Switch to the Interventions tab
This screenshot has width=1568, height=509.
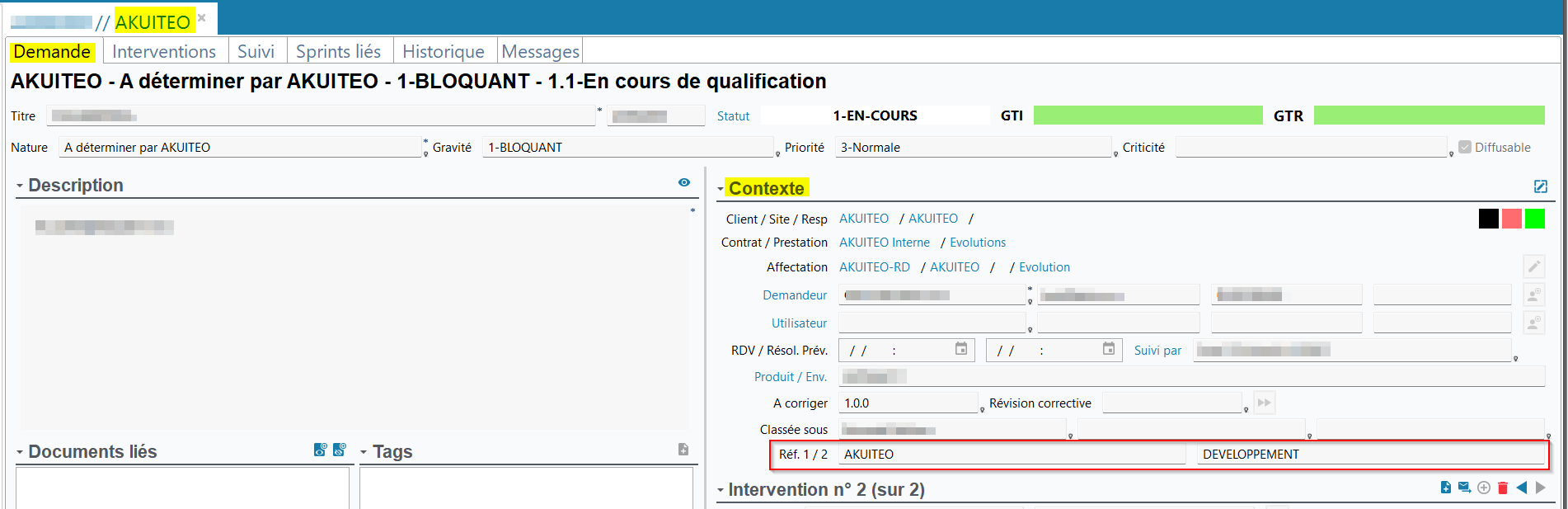click(x=164, y=51)
